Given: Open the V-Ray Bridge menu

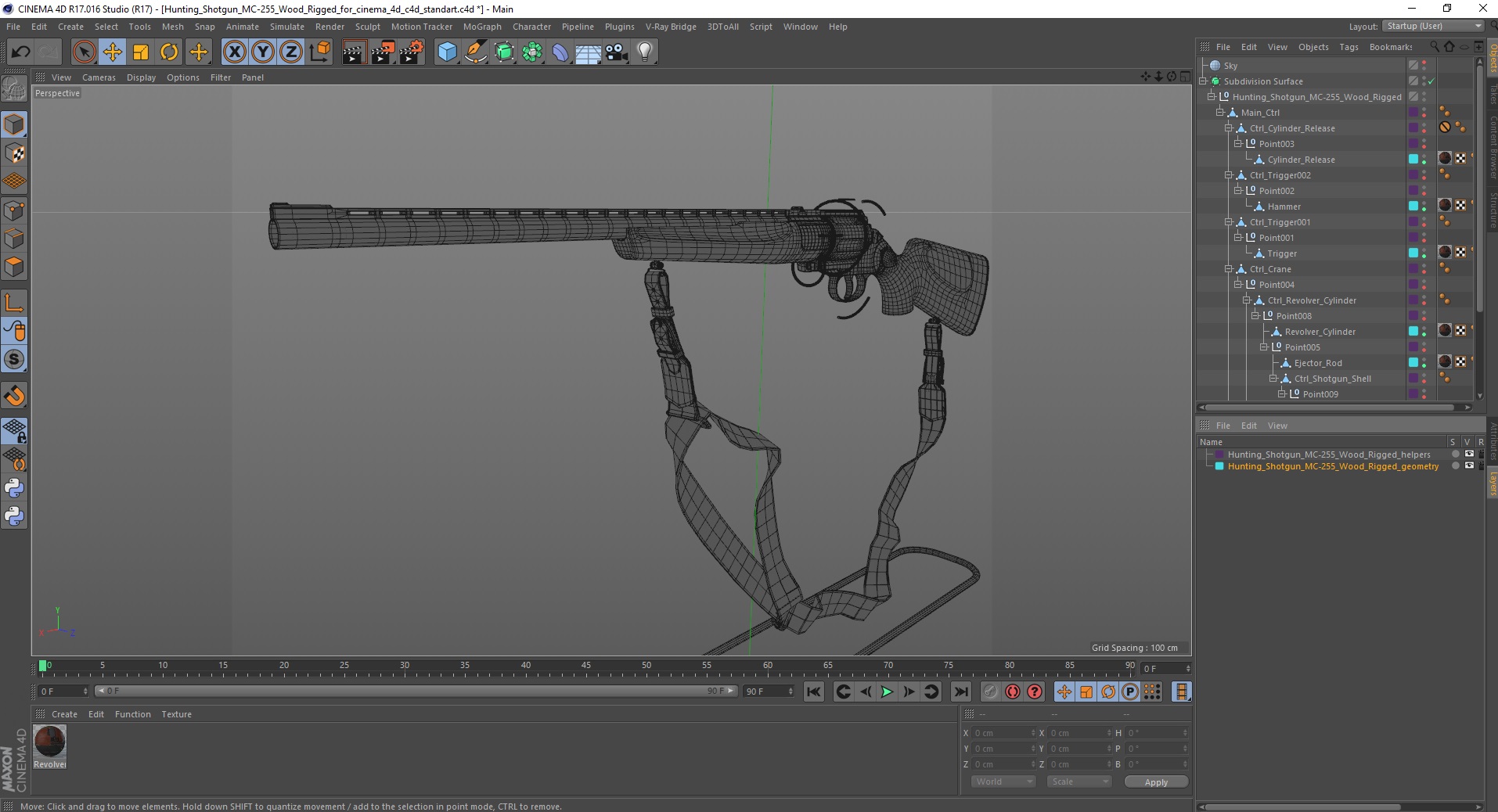Looking at the screenshot, I should click(671, 27).
